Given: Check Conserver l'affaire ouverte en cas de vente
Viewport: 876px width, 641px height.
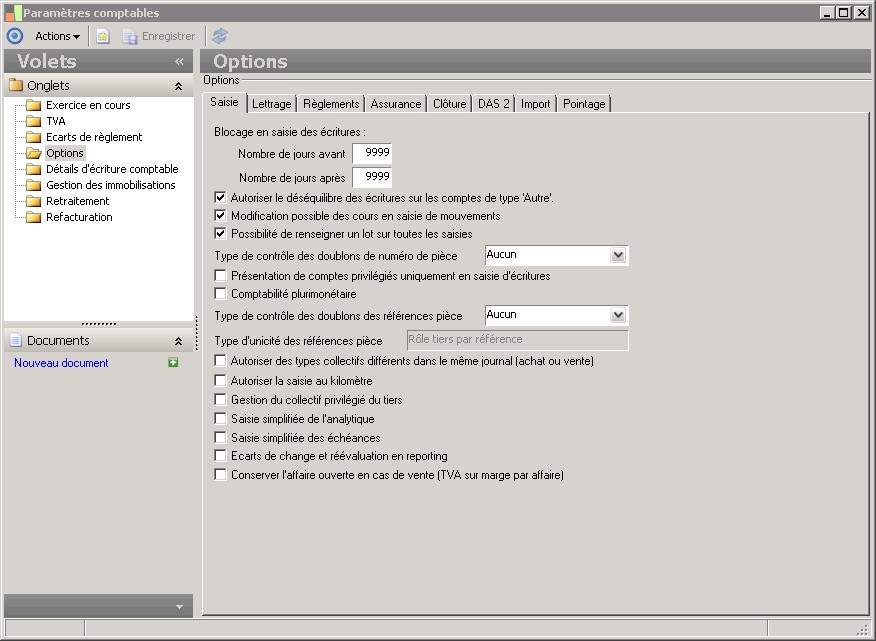Looking at the screenshot, I should coord(221,475).
